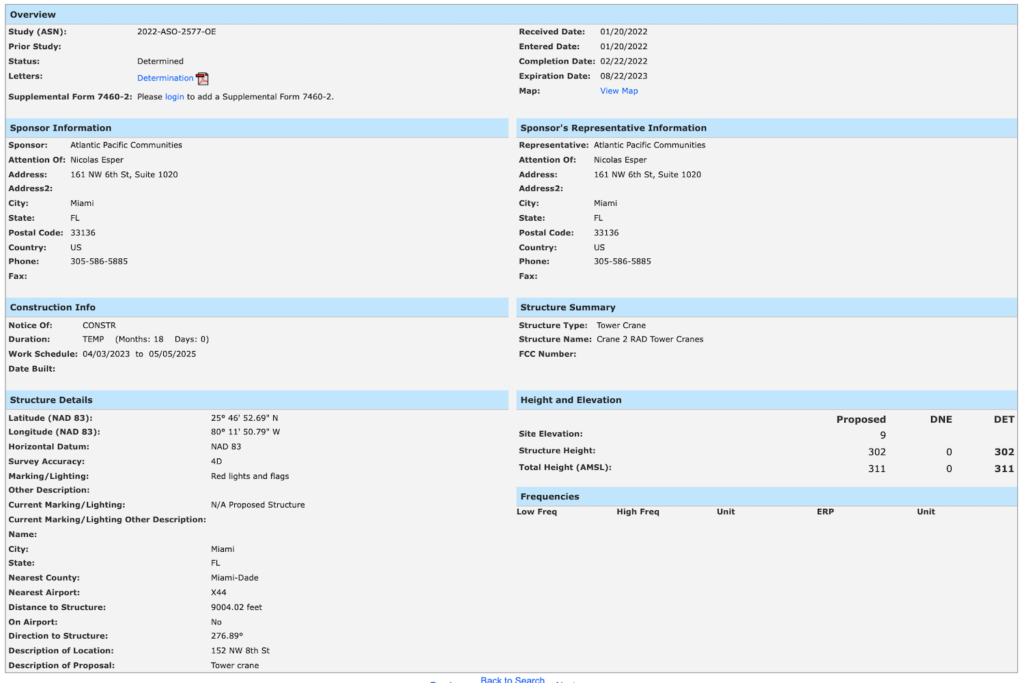The image size is (1024, 683).
Task: Click the Height and Elevation header
Action: [x=571, y=400]
